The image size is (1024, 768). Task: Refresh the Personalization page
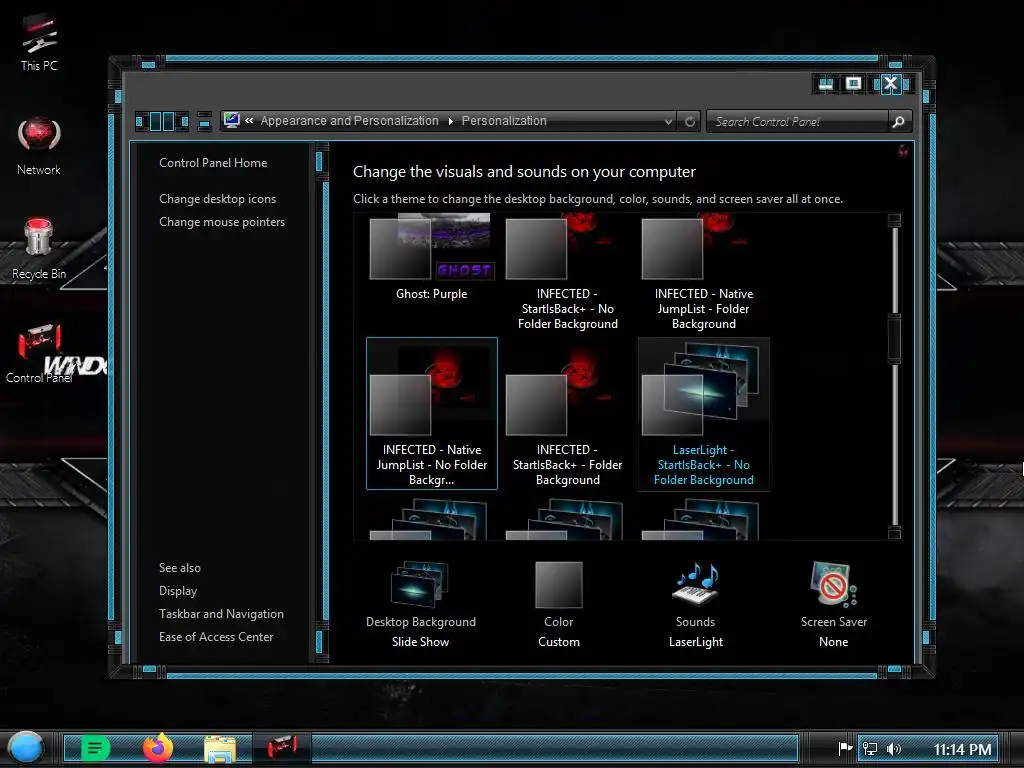point(690,121)
